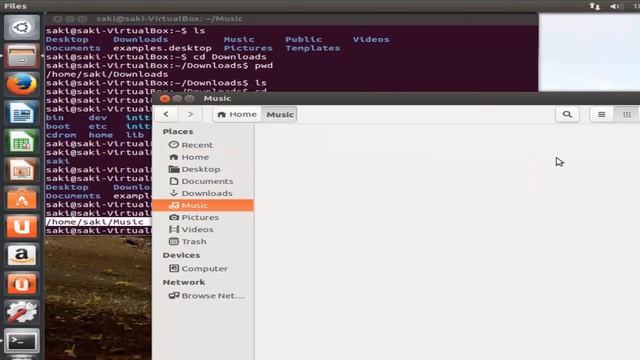This screenshot has width=640, height=360.
Task: Open Files from the launcher
Action: click(x=22, y=56)
